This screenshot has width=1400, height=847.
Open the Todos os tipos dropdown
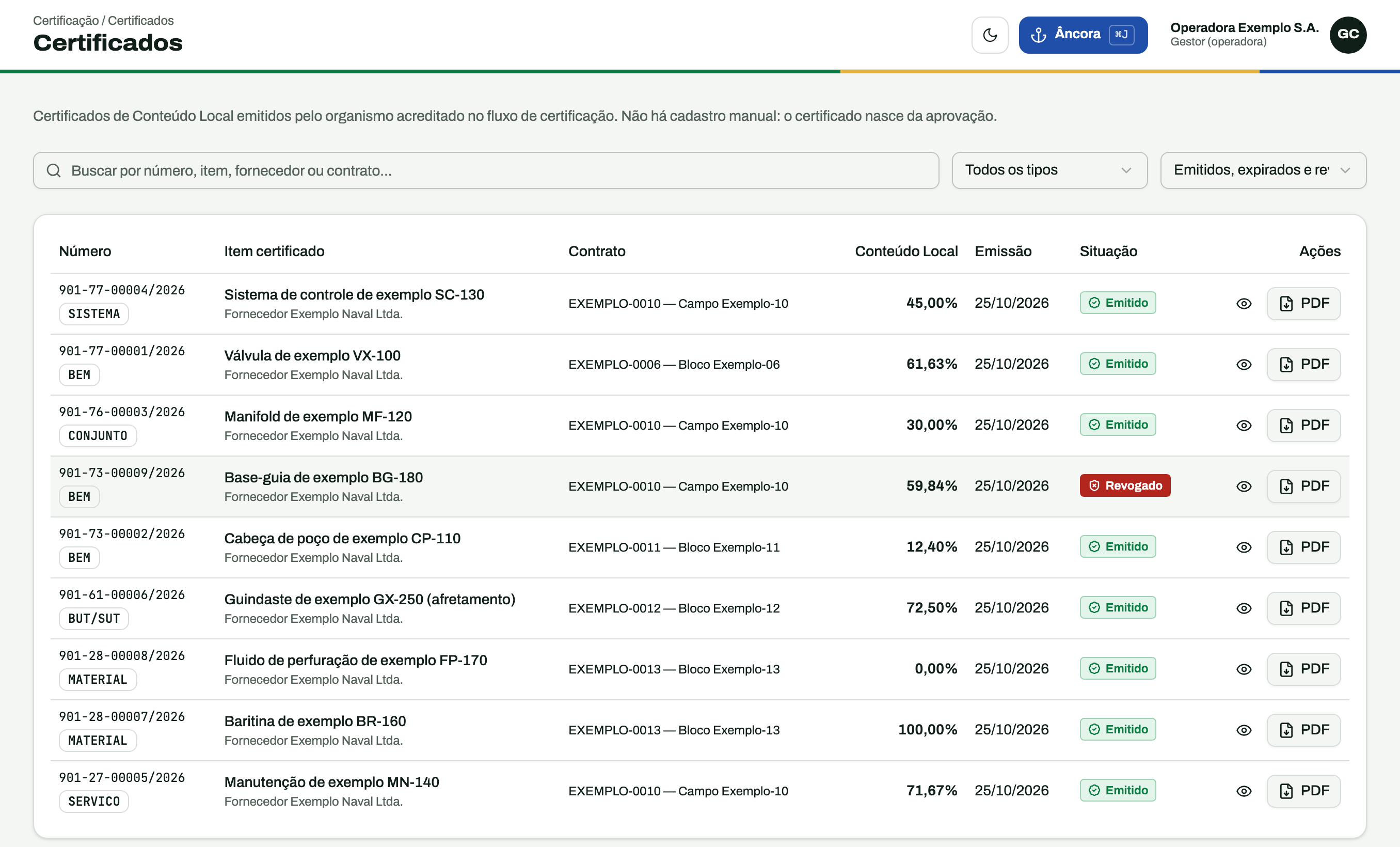click(1049, 170)
